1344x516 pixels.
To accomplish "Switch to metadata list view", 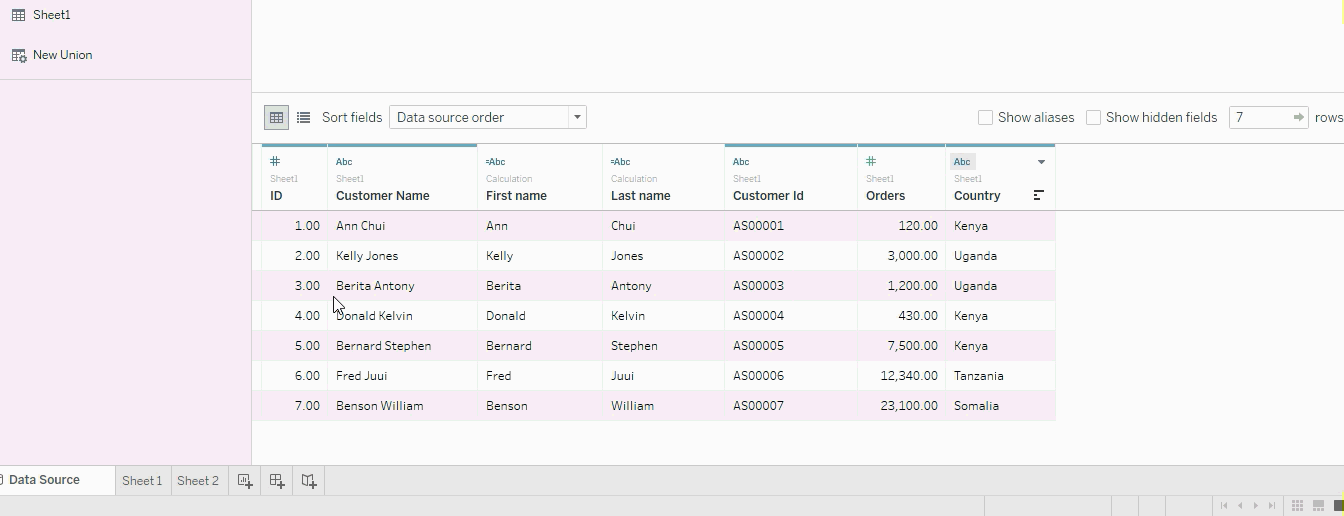I will pos(303,117).
